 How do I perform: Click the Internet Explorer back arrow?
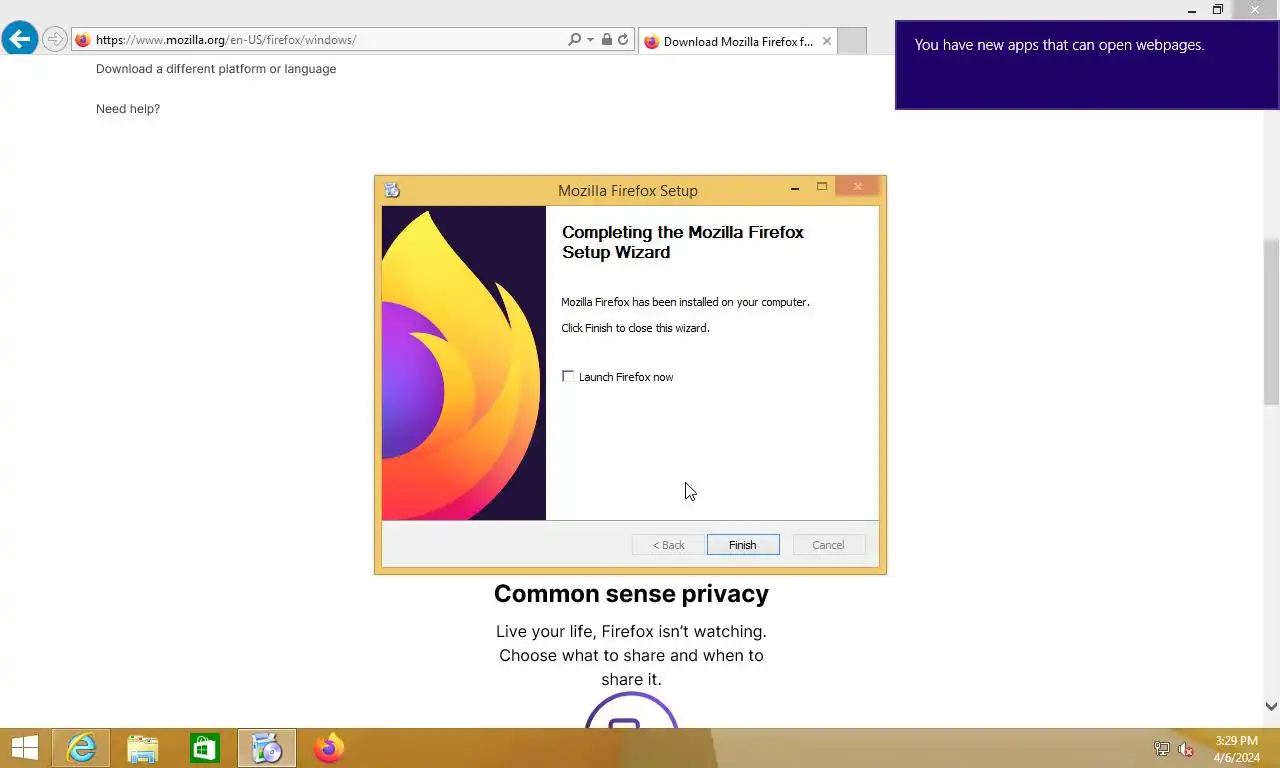point(19,40)
